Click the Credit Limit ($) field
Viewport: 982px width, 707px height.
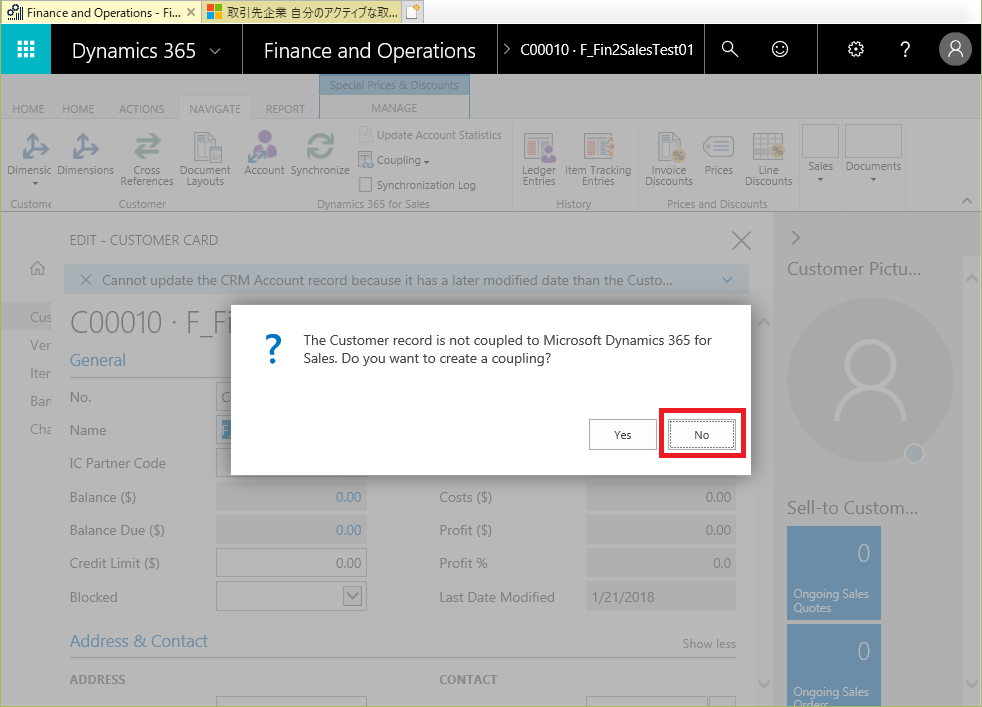coord(291,563)
